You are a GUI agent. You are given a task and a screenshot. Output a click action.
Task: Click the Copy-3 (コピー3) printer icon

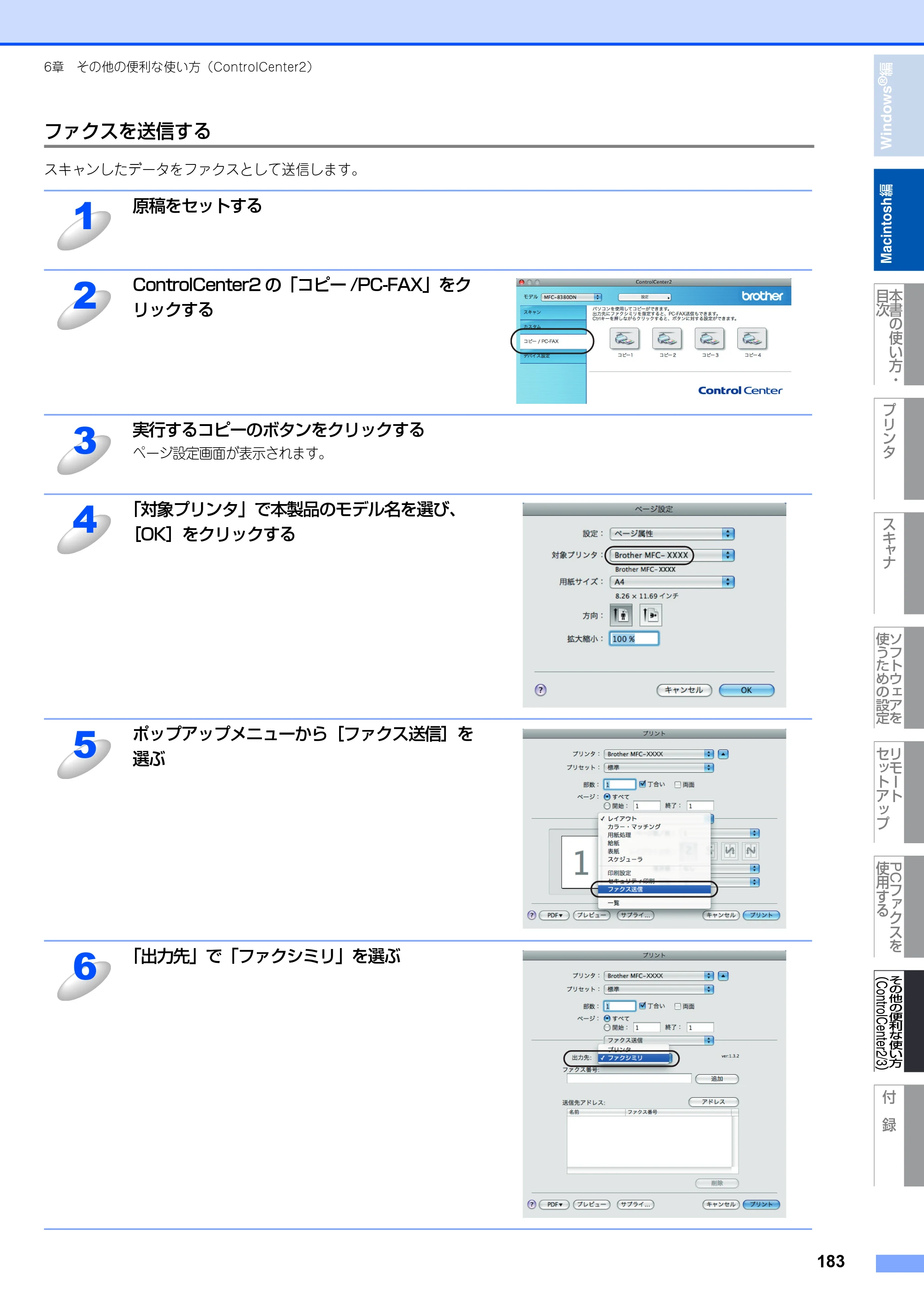coord(709,339)
